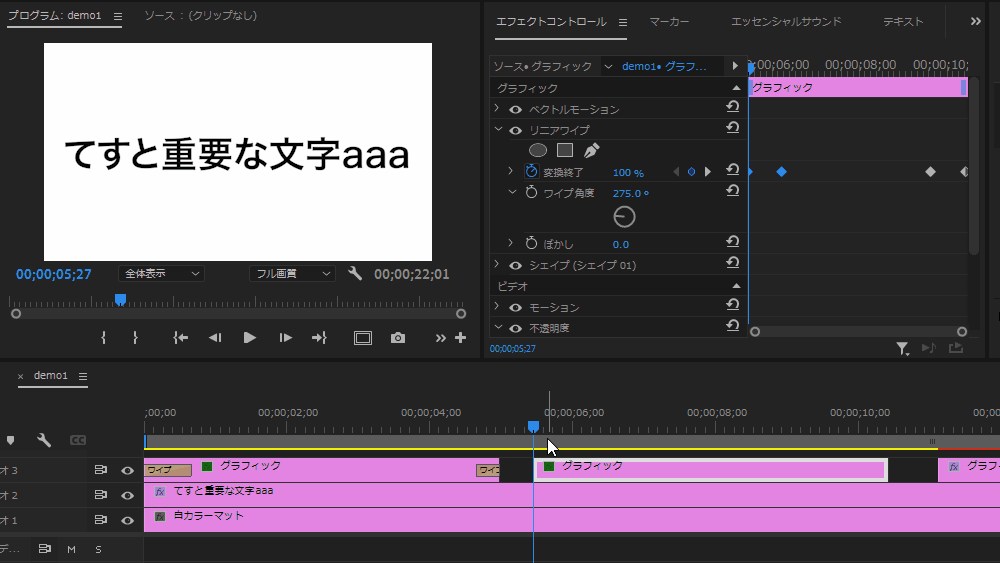
Task: Reset the シェイプ (シェイプ 01) effect
Action: click(732, 263)
